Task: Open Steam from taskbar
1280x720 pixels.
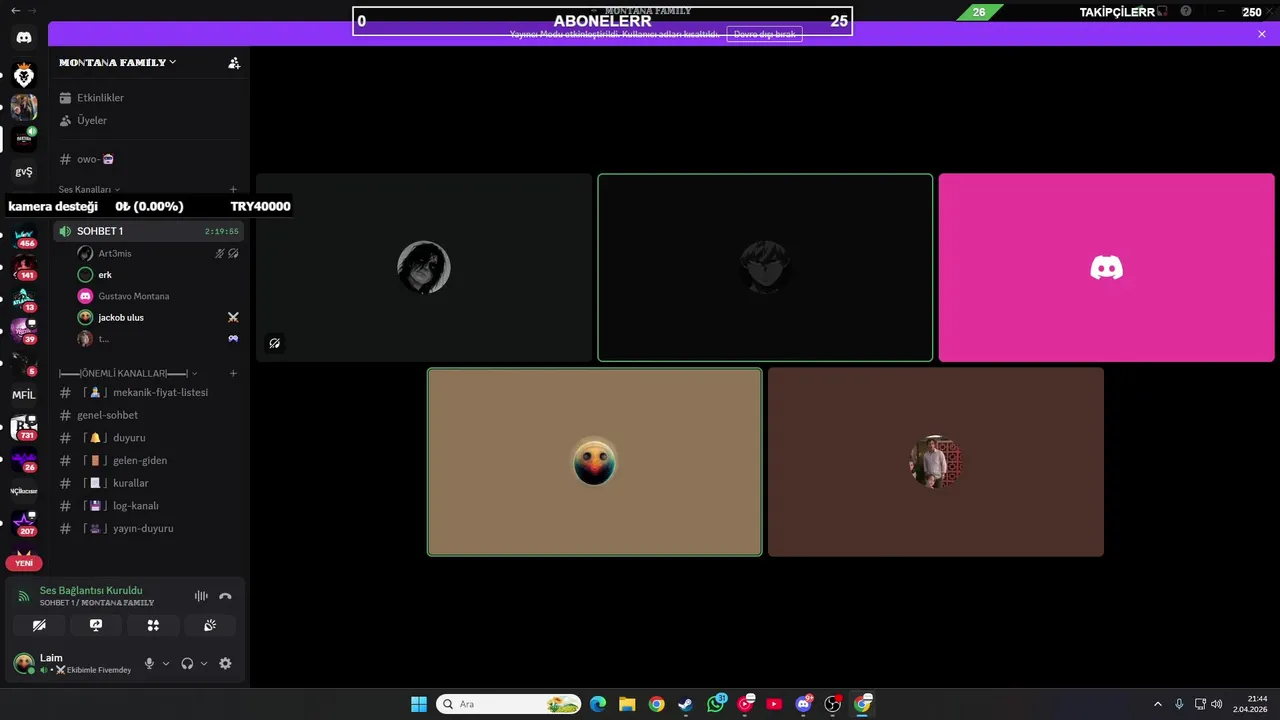Action: coord(685,704)
